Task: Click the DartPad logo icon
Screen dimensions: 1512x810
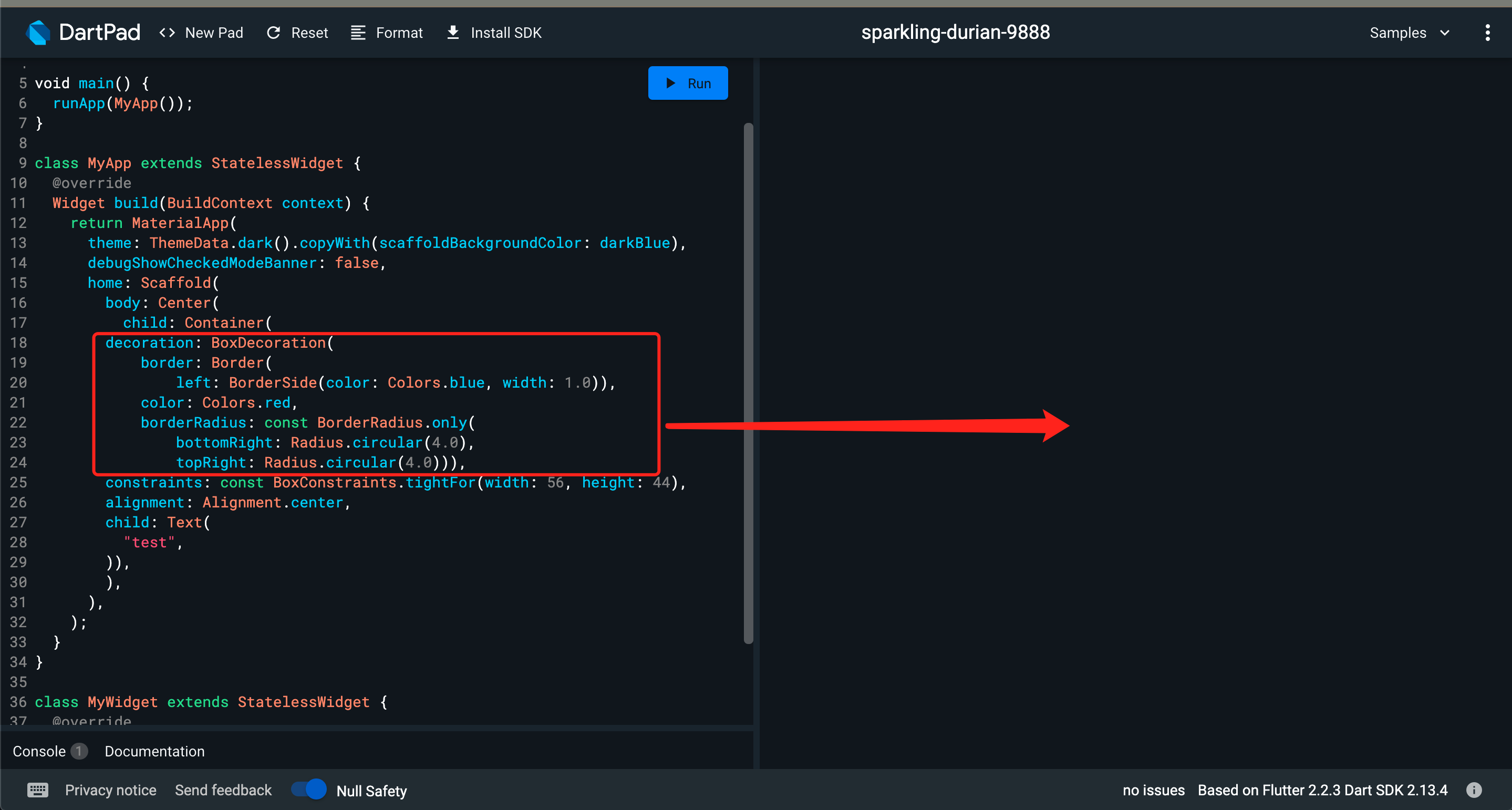Action: tap(39, 32)
